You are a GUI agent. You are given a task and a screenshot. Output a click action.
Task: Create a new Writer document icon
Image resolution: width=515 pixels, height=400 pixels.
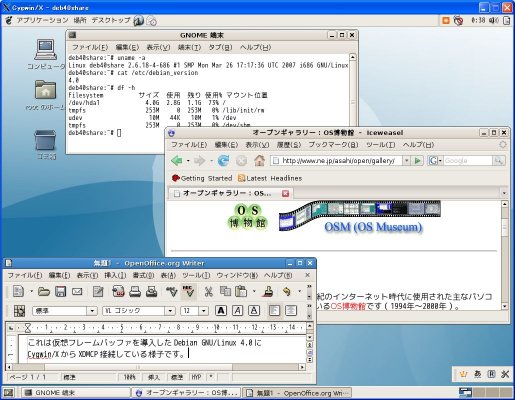(x=18, y=292)
